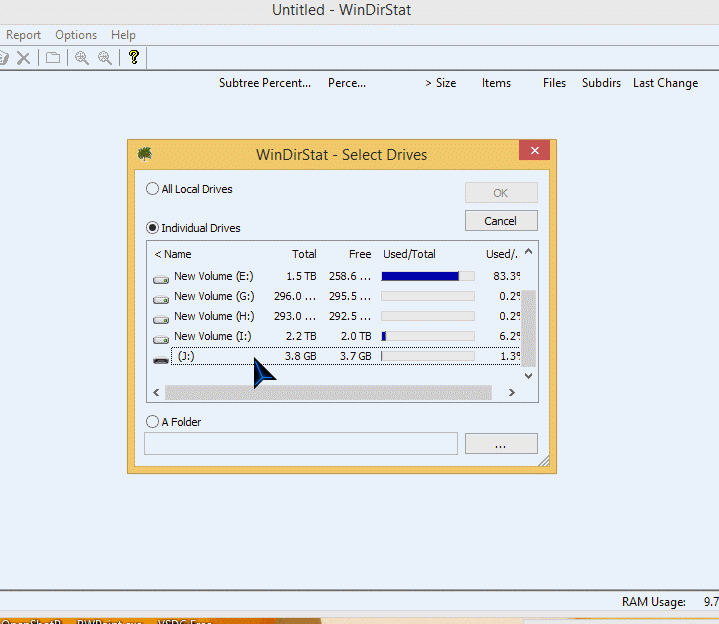Select New Volume (I:) drive row
The image size is (719, 624).
(337, 337)
